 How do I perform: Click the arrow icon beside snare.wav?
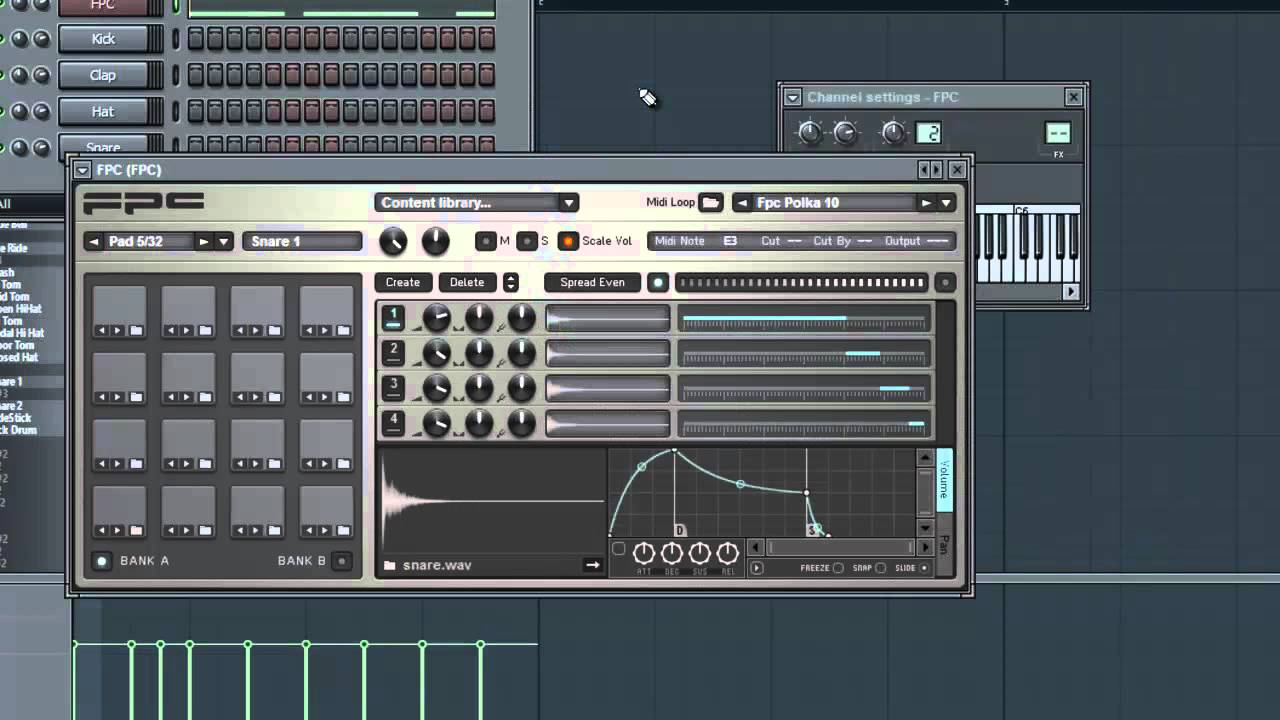coord(592,565)
